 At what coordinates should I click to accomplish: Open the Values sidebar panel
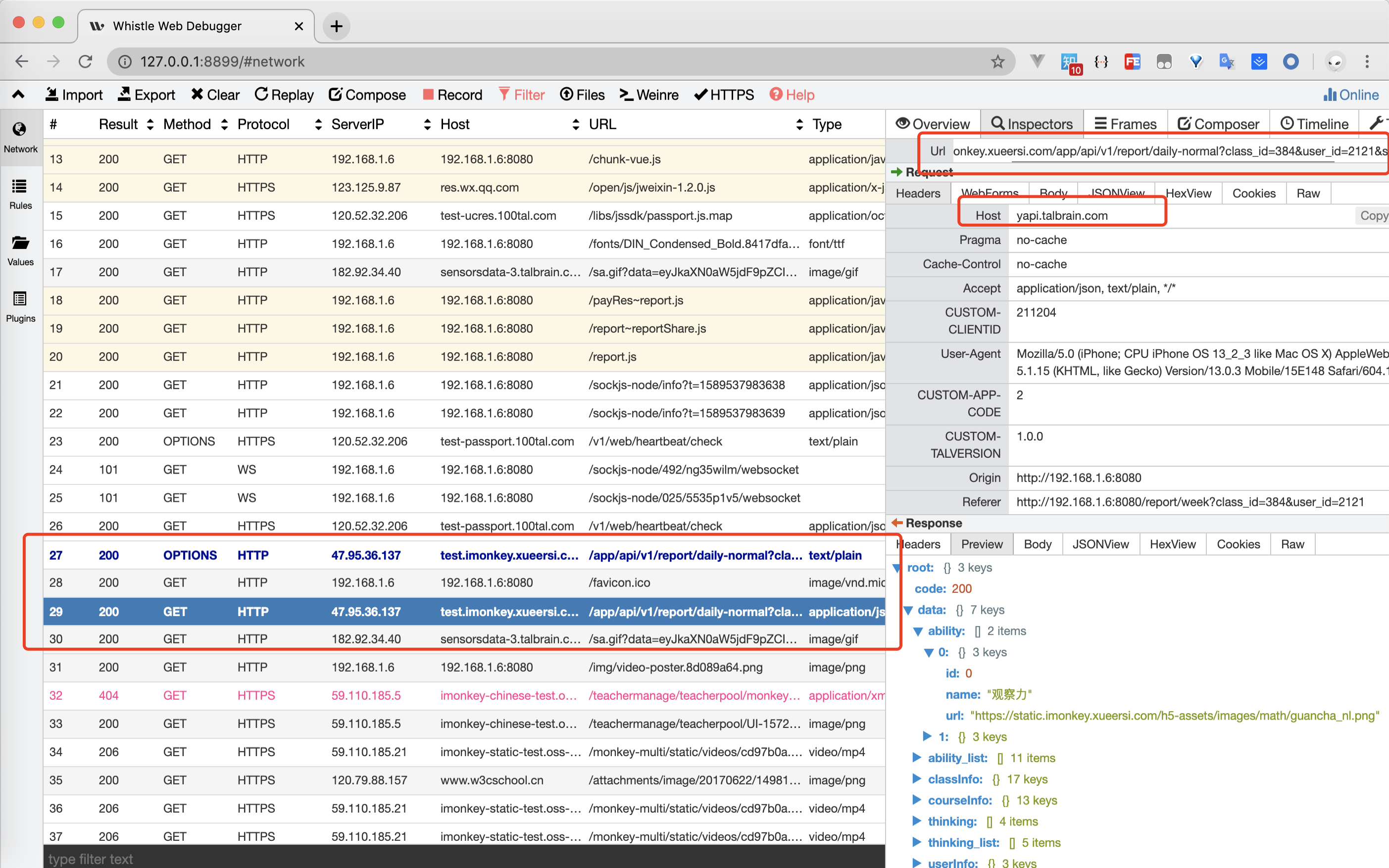click(20, 251)
